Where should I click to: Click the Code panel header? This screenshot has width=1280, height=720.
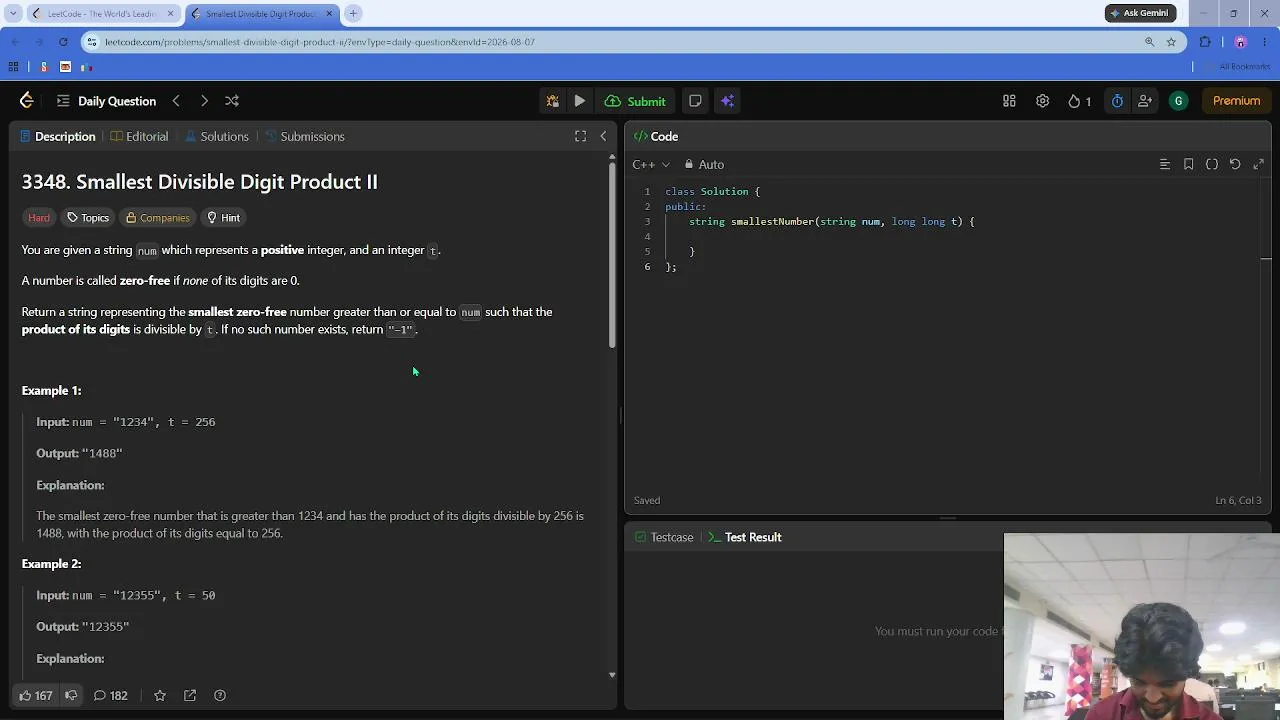[x=656, y=136]
